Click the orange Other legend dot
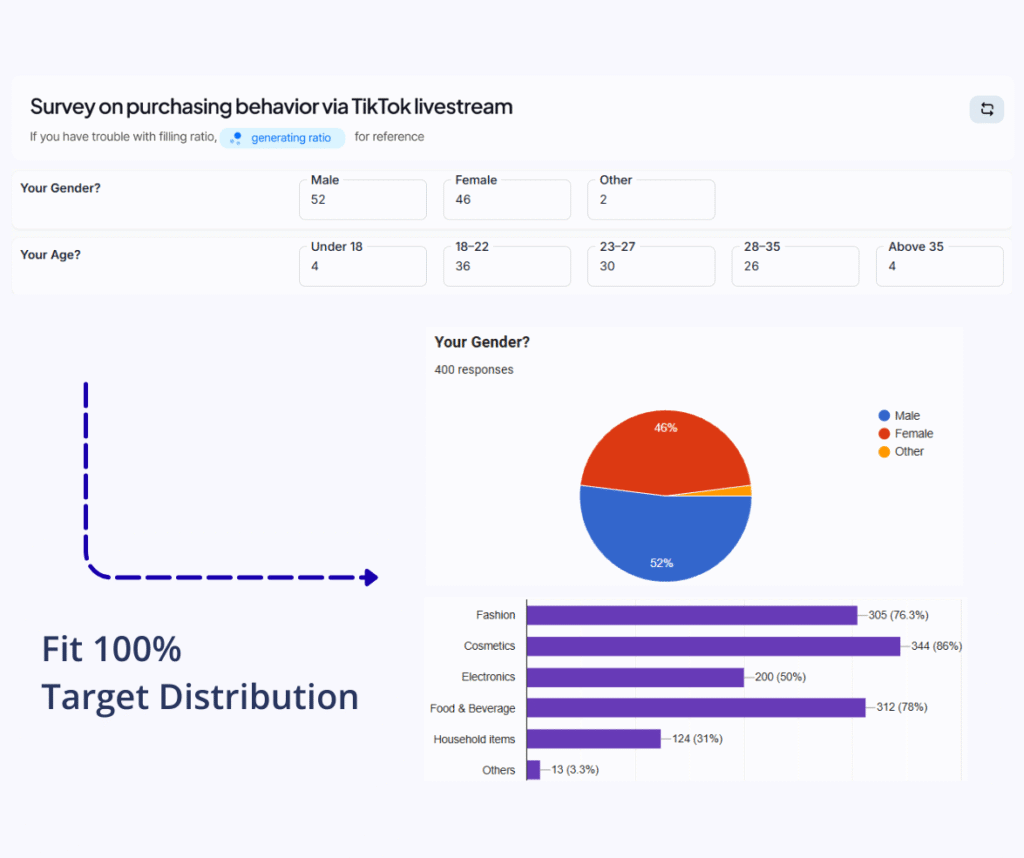Viewport: 1024px width, 858px height. pyautogui.click(x=884, y=452)
